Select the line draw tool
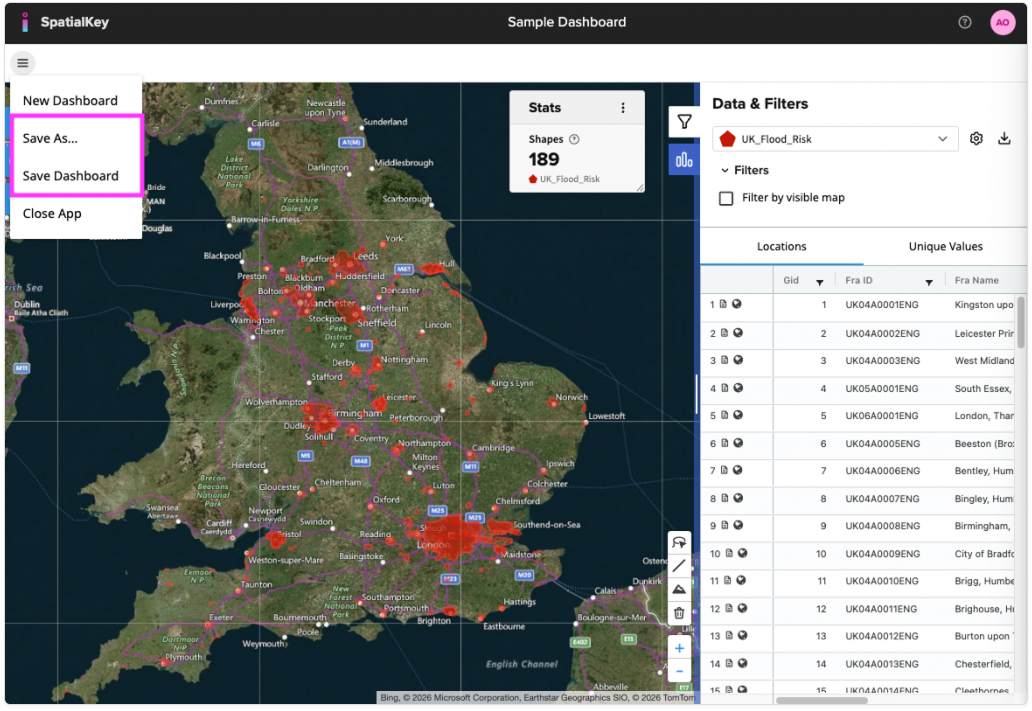The height and width of the screenshot is (711, 1032). [679, 565]
